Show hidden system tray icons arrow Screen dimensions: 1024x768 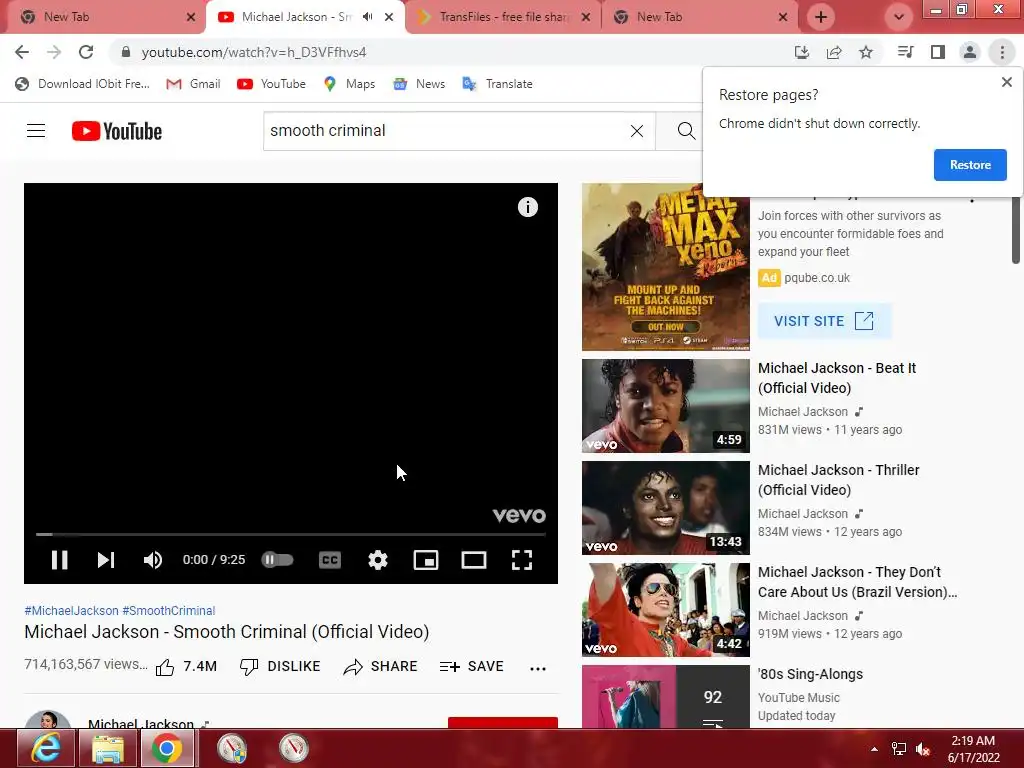click(874, 749)
